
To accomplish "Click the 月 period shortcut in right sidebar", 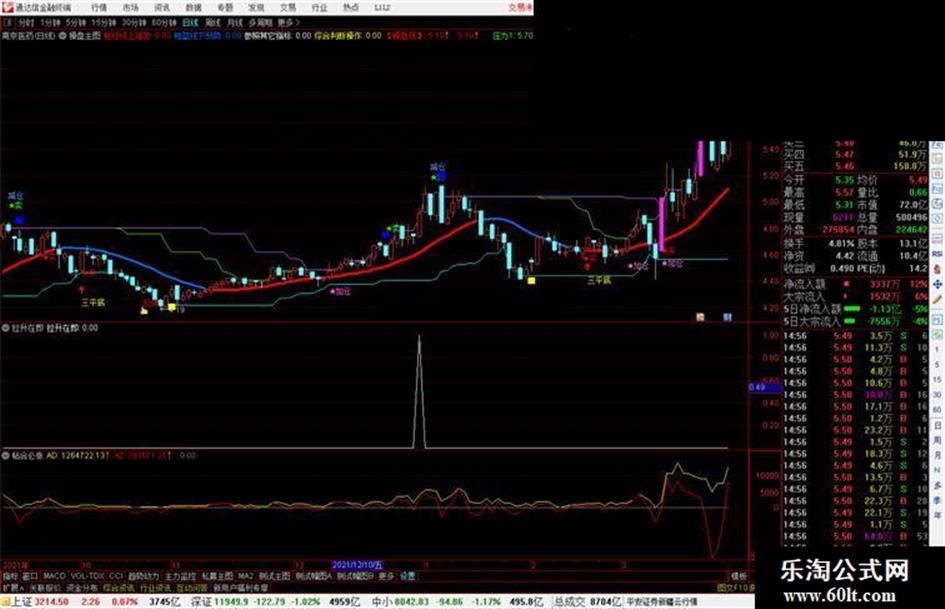I will [937, 455].
